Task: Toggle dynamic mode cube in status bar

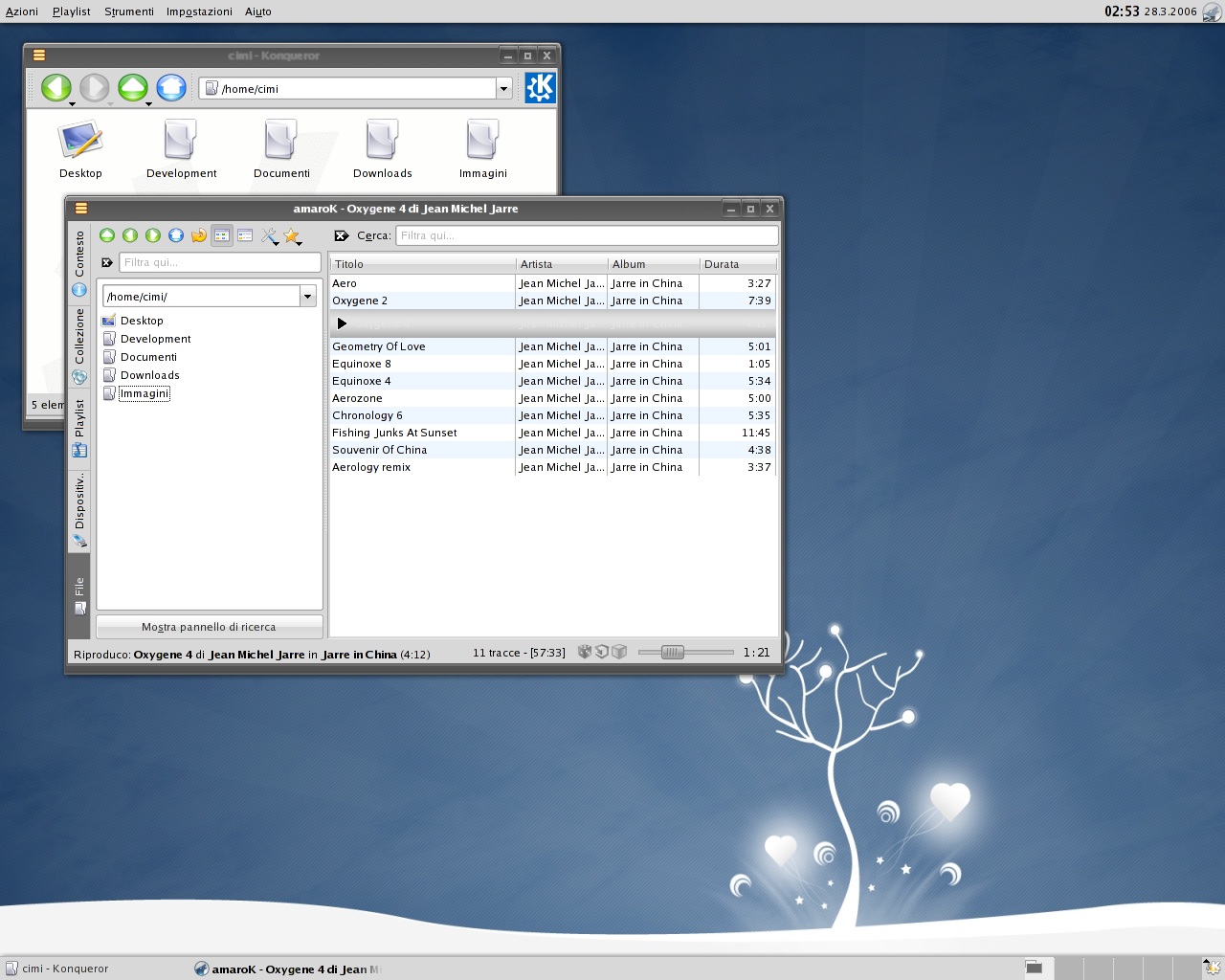Action: pos(619,652)
